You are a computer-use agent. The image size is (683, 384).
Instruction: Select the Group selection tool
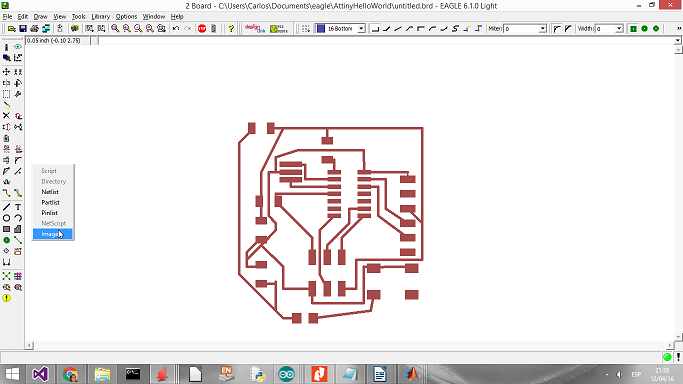pos(7,94)
